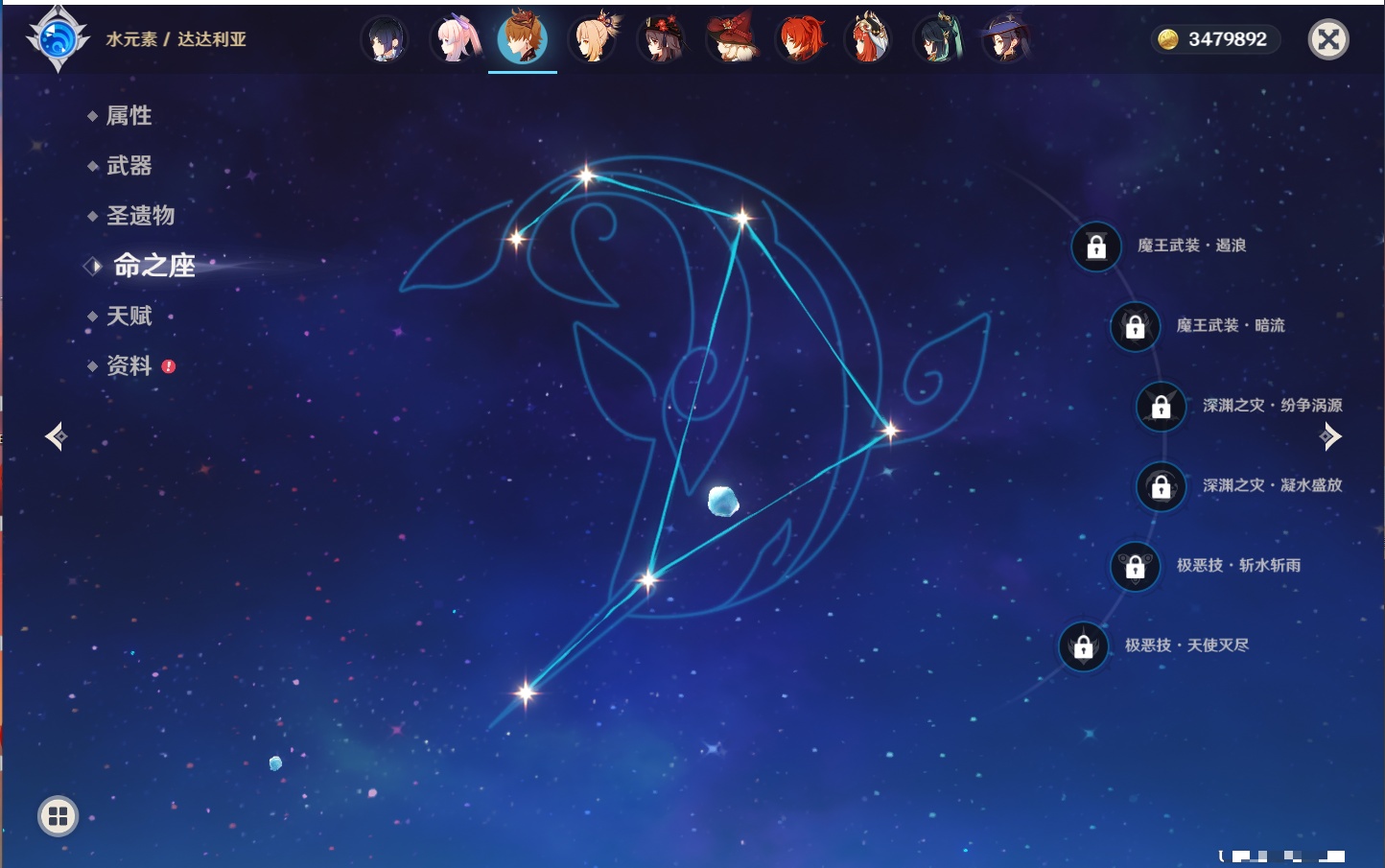Go to next character with right arrow
The image size is (1385, 868).
[x=1330, y=436]
